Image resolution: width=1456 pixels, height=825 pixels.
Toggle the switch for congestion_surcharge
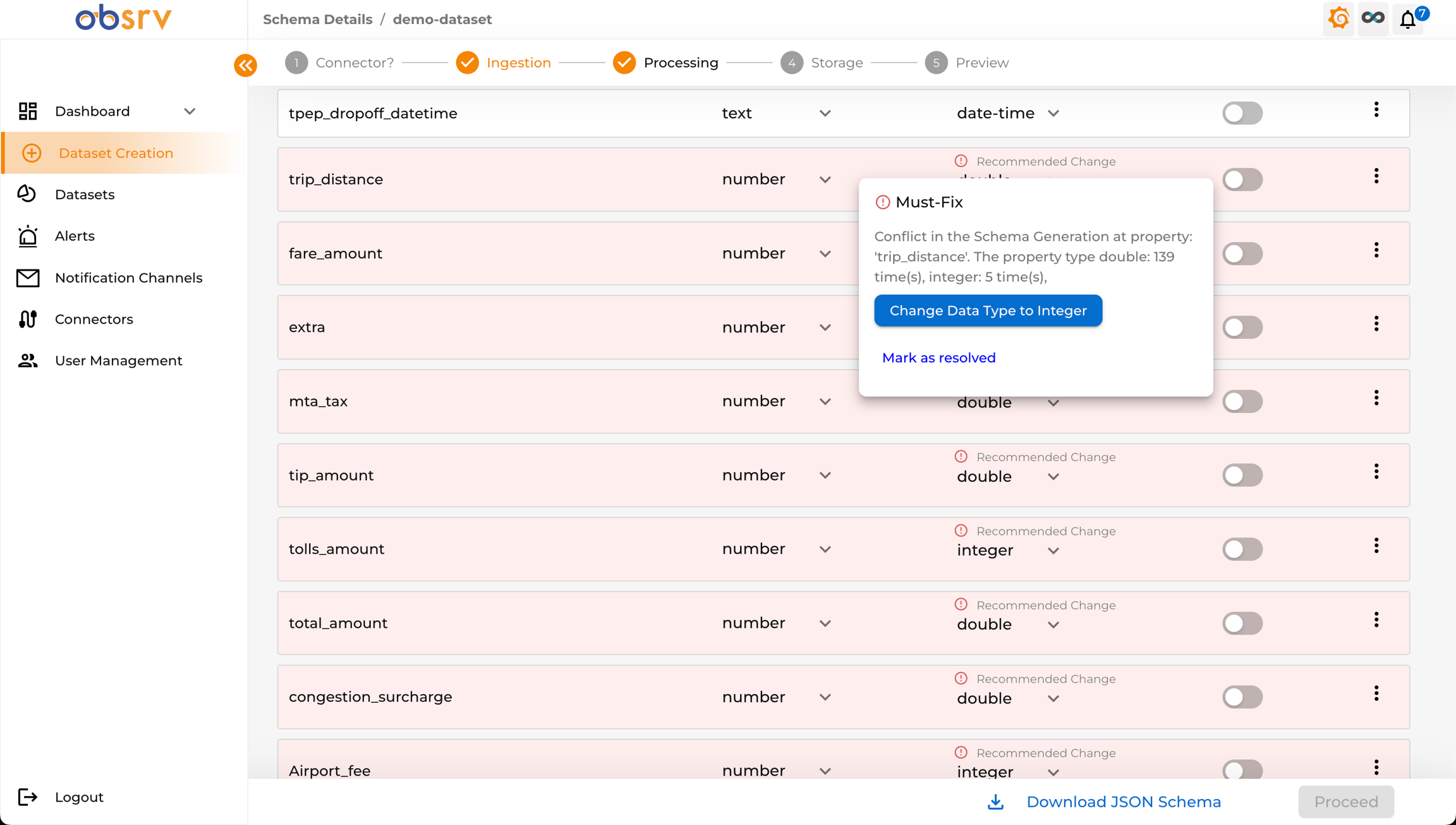point(1242,697)
